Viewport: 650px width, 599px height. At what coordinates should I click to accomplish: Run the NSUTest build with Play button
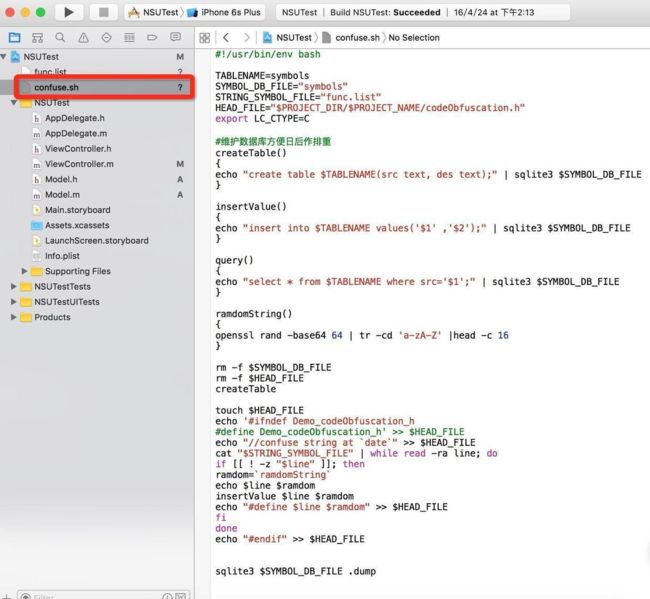69,12
